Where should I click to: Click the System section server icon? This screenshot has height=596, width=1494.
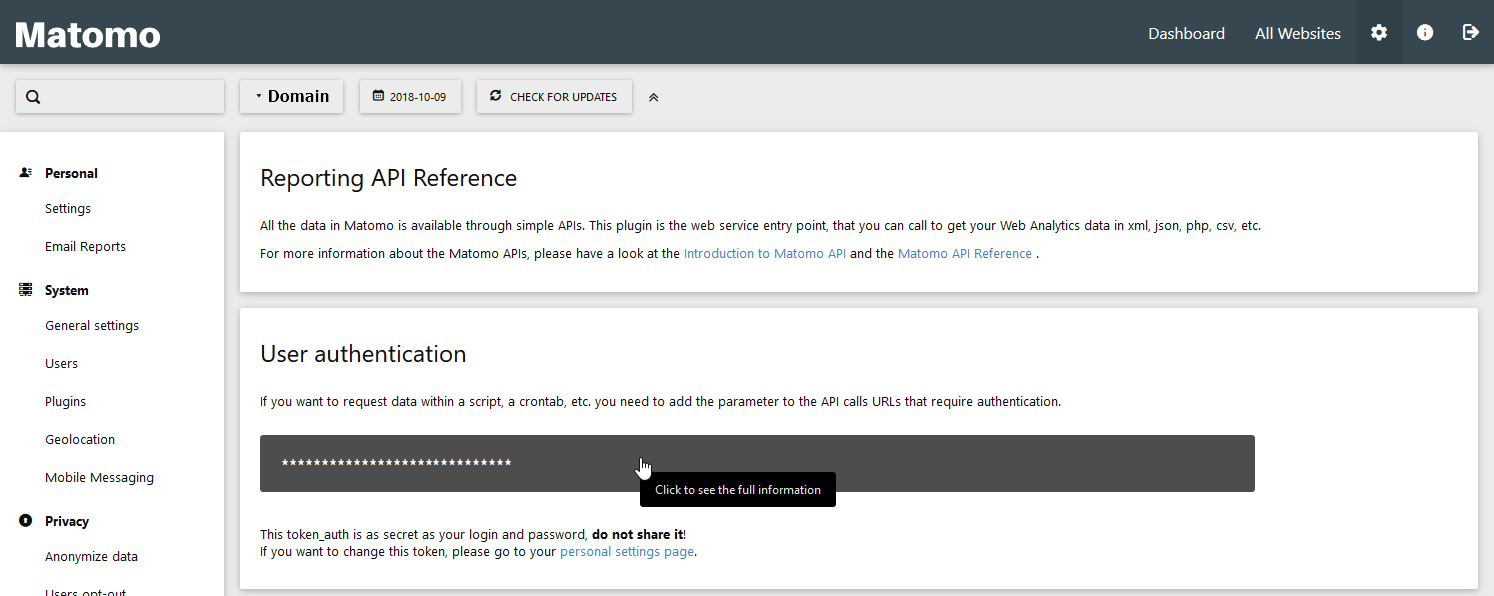(26, 290)
